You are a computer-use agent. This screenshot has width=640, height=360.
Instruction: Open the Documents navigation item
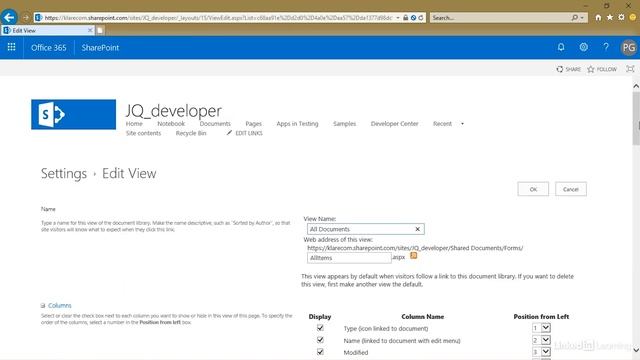(x=215, y=123)
